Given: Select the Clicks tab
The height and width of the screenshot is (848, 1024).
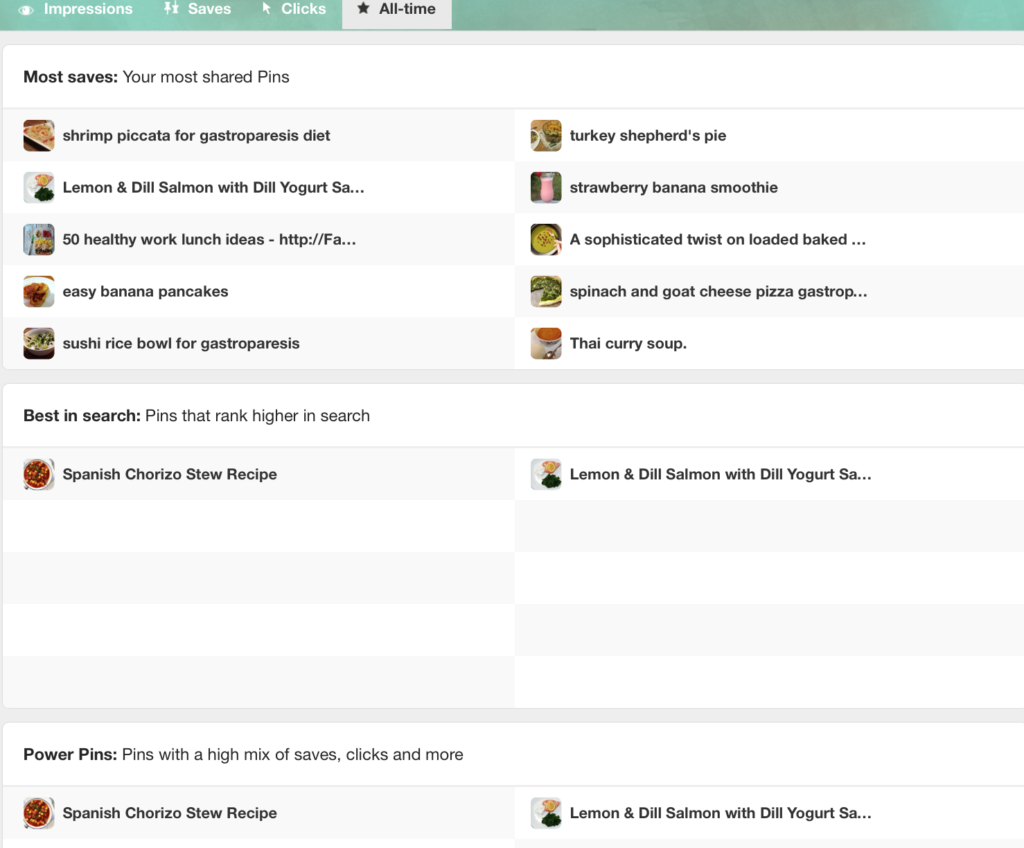Looking at the screenshot, I should [293, 10].
